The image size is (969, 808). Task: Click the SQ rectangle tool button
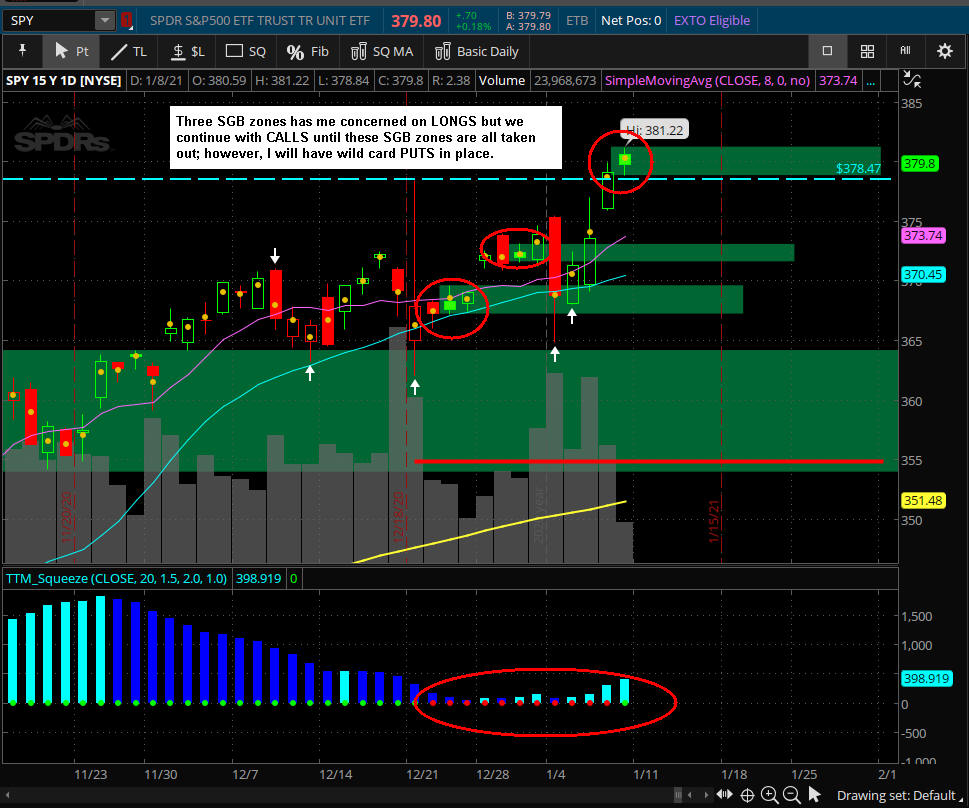[246, 51]
